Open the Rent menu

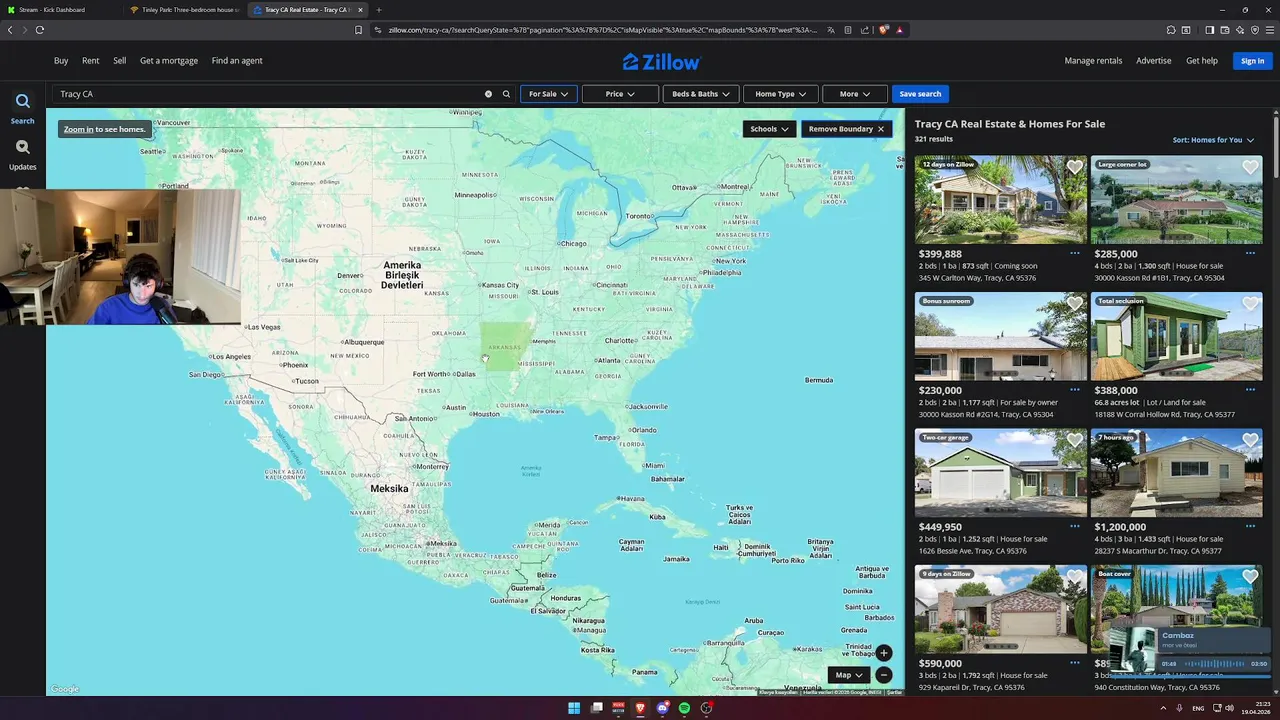[x=90, y=61]
